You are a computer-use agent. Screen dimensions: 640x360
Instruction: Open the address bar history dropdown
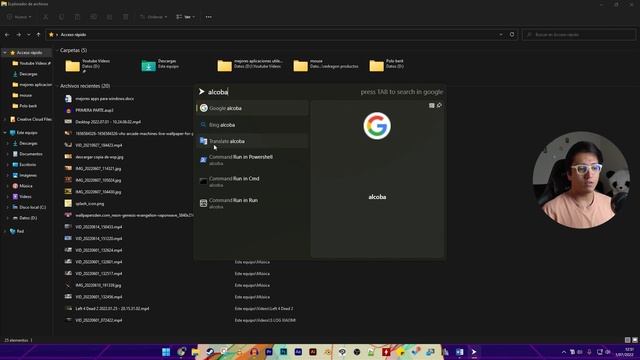[501, 35]
